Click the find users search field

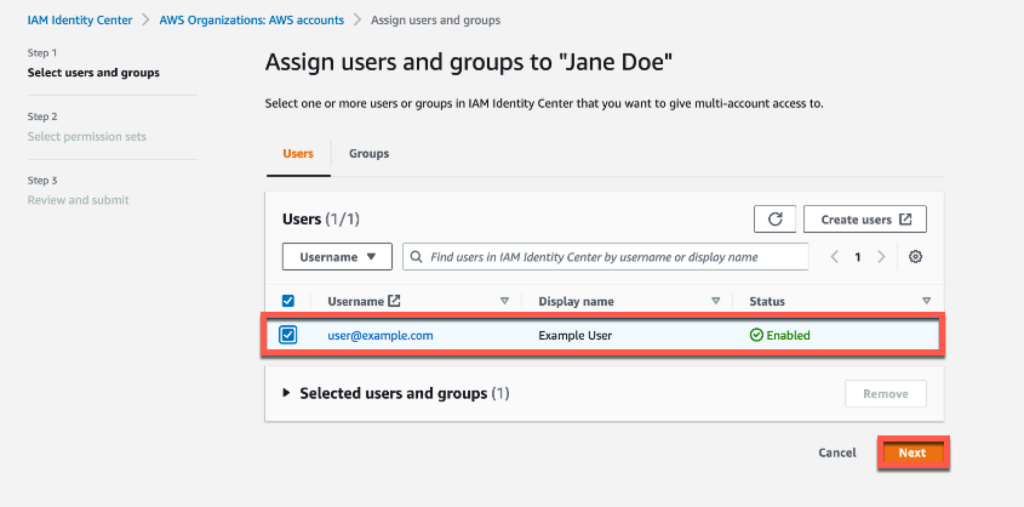[605, 257]
